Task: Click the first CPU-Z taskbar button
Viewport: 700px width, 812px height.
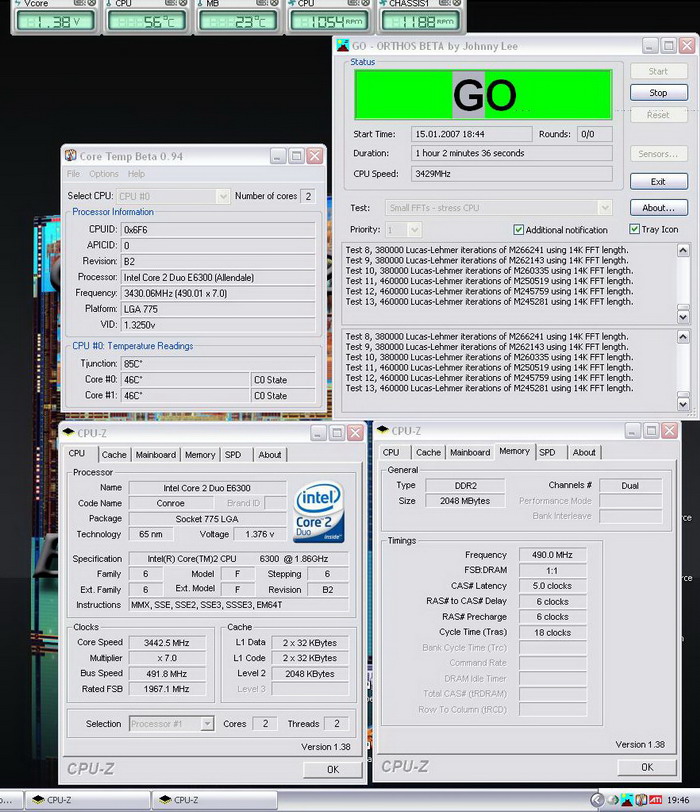Action: pos(86,800)
